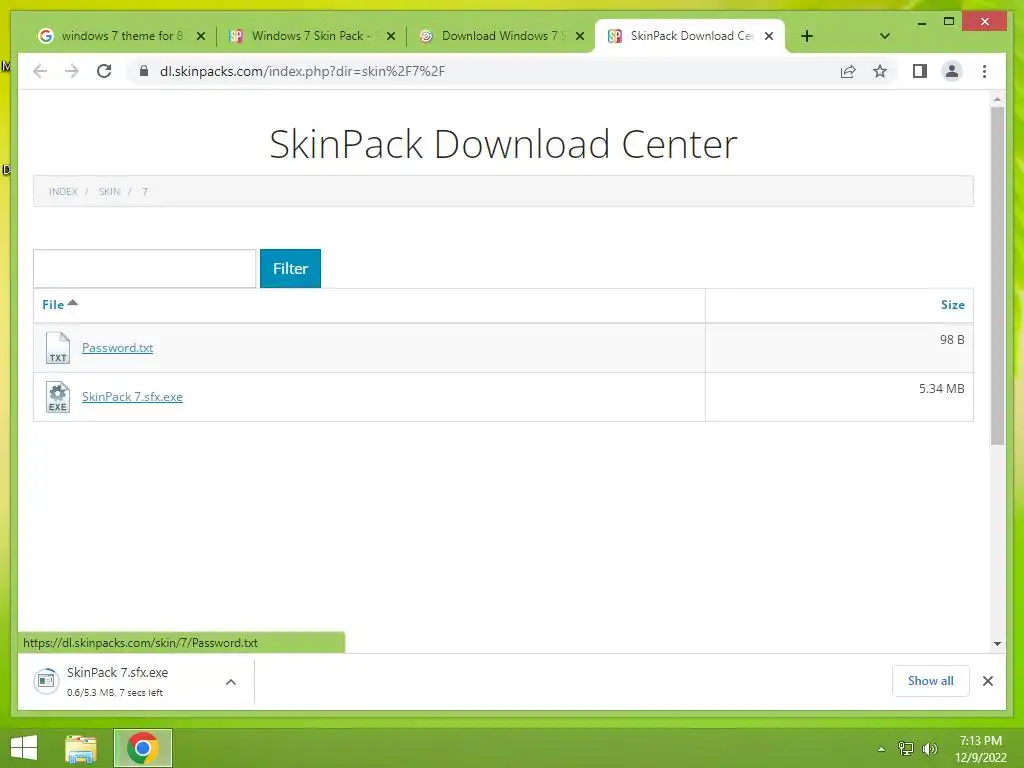Open Chrome three-dot menu
This screenshot has width=1024, height=768.
pyautogui.click(x=984, y=71)
